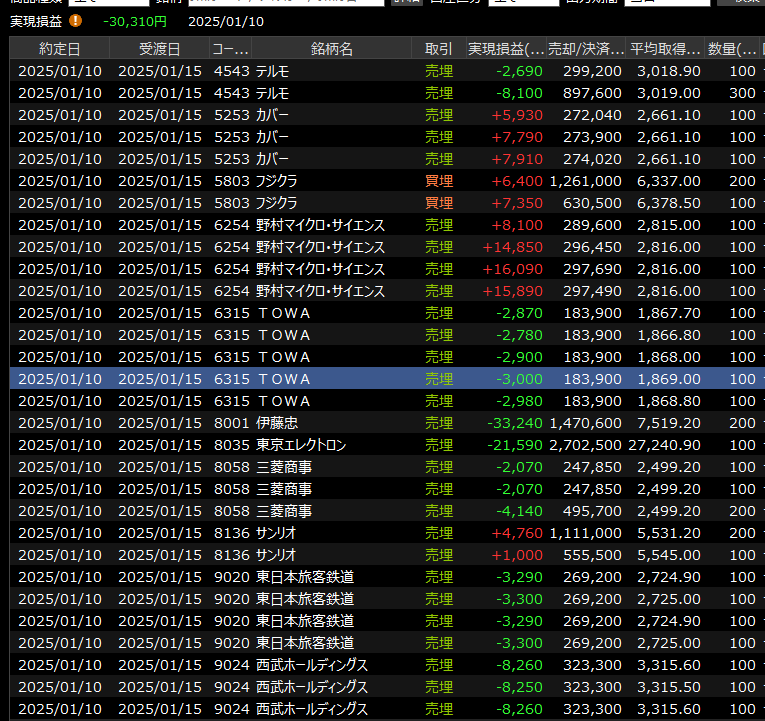Sort by the 実現損益 column header
Screen dimensions: 765x721
pyautogui.click(x=506, y=49)
